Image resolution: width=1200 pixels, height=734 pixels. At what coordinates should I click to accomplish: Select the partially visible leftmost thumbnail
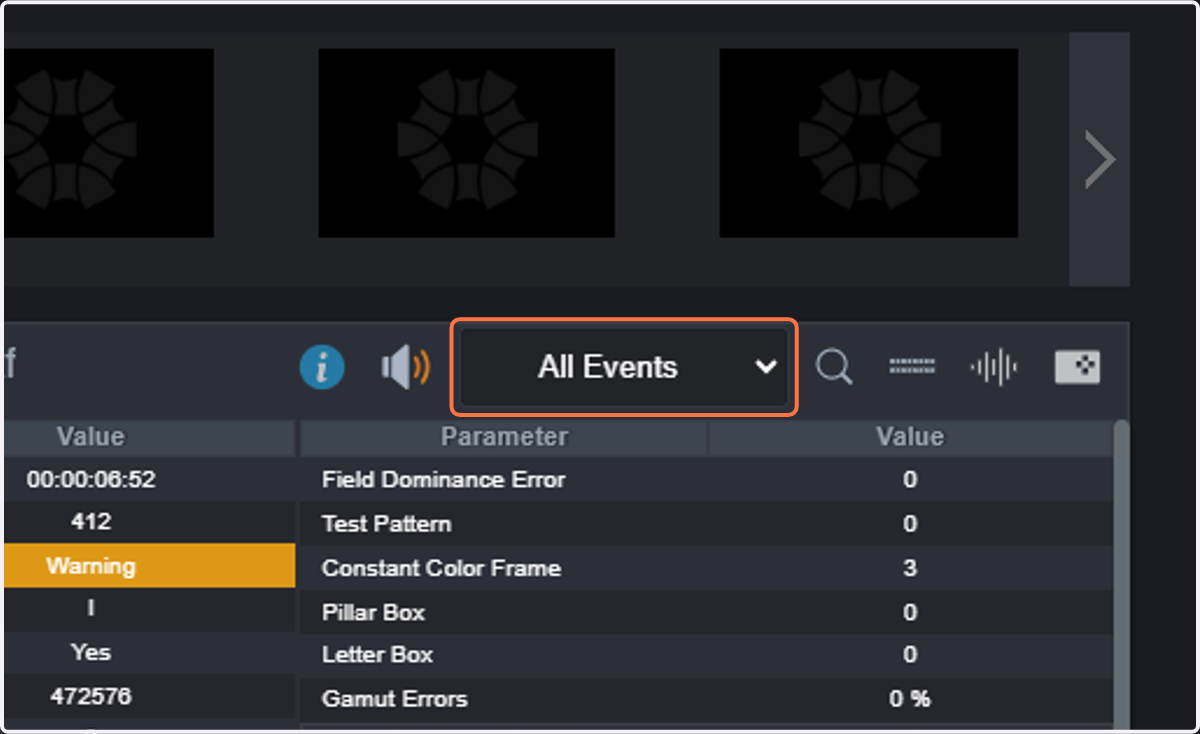click(x=108, y=143)
